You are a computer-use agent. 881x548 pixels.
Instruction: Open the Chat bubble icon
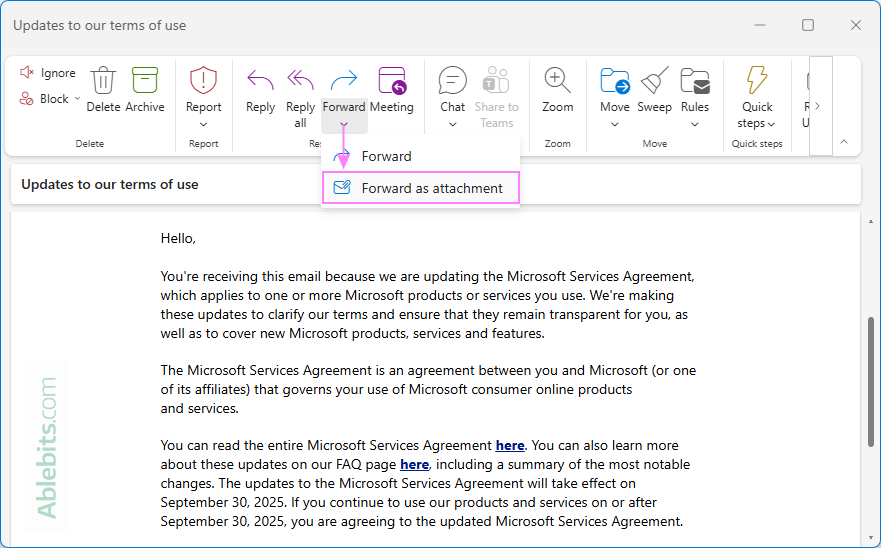452,80
